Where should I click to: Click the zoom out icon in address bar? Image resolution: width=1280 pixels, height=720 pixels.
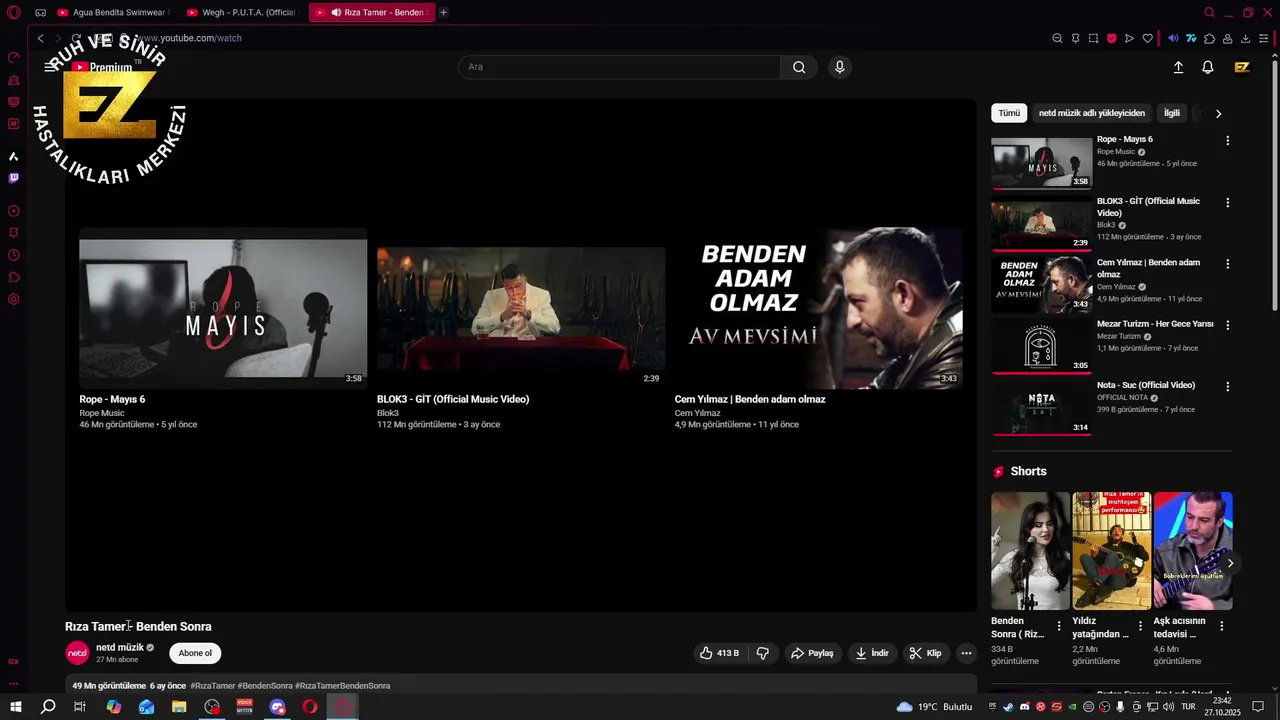pos(1057,38)
